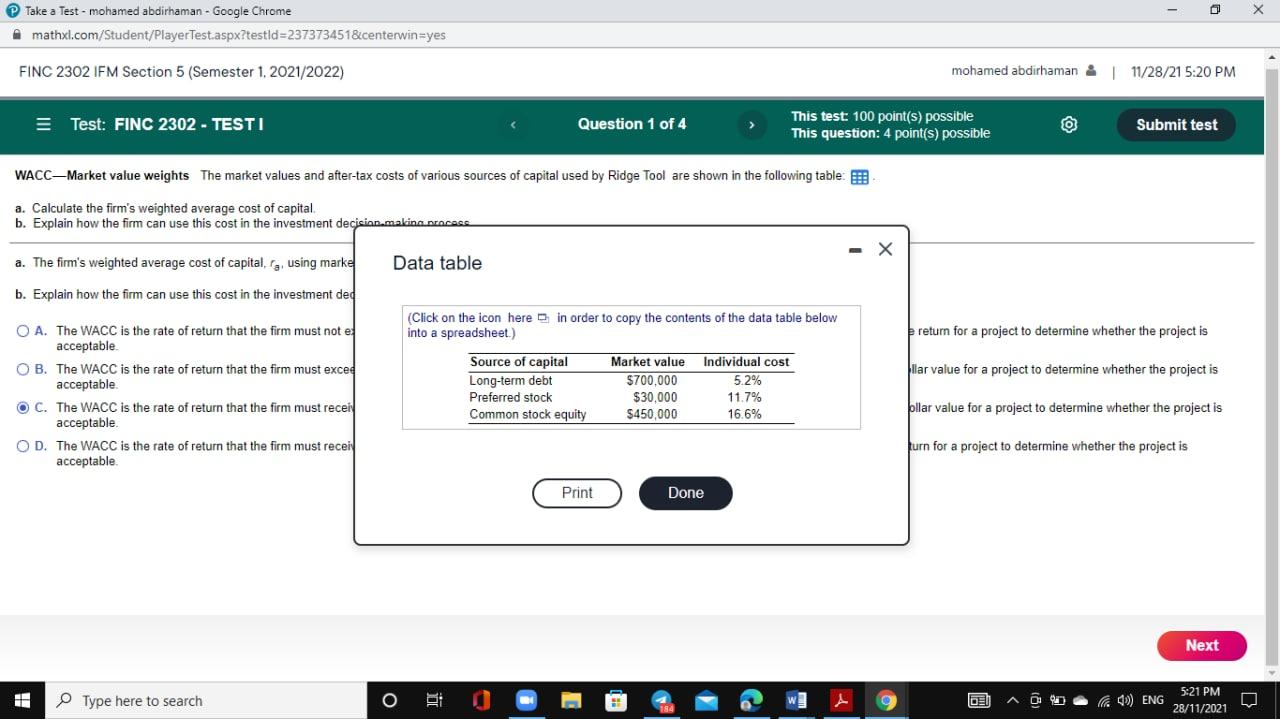
Task: Open the notification center icon
Action: (x=1248, y=700)
